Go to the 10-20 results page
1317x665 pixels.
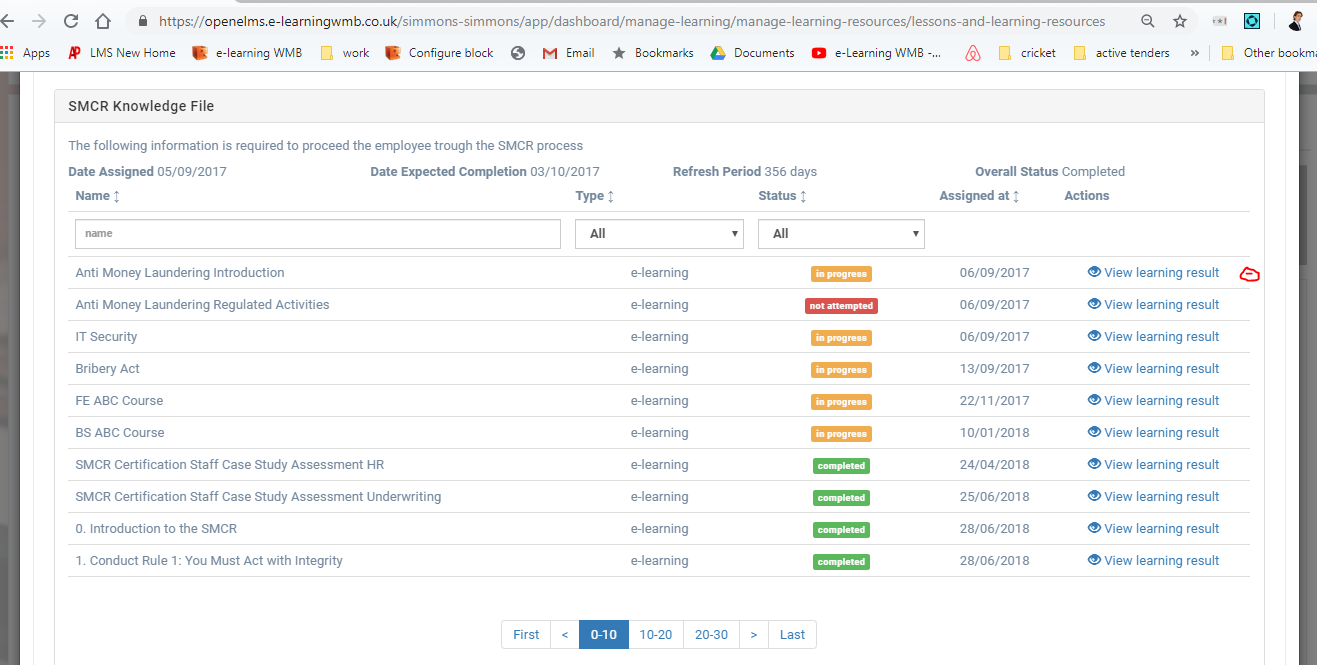656,634
